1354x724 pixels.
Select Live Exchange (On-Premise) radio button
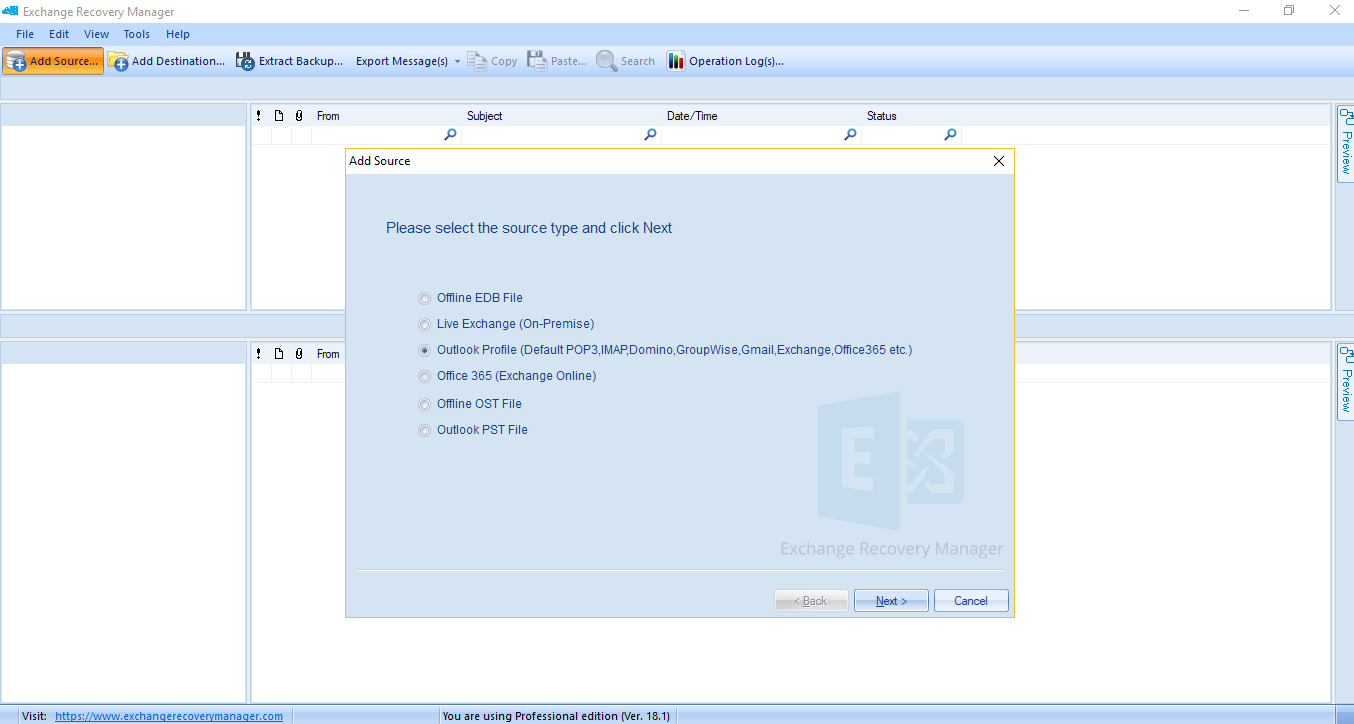[x=425, y=324]
